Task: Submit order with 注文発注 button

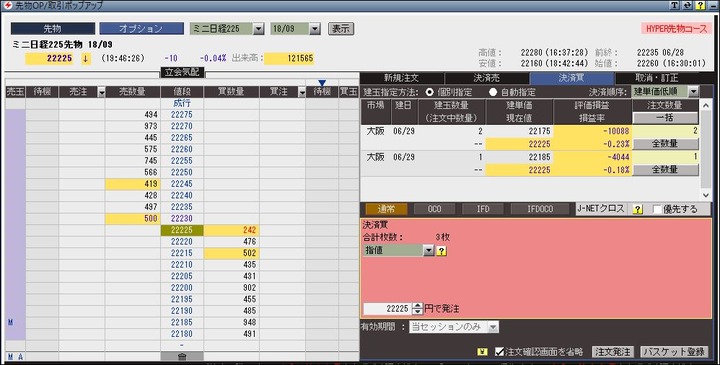Action: click(x=612, y=352)
